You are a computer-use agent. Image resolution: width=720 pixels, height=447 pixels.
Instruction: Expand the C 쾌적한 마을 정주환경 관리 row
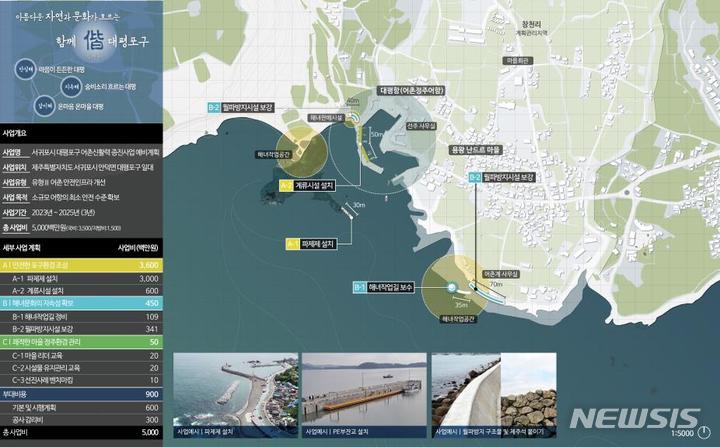click(x=80, y=341)
